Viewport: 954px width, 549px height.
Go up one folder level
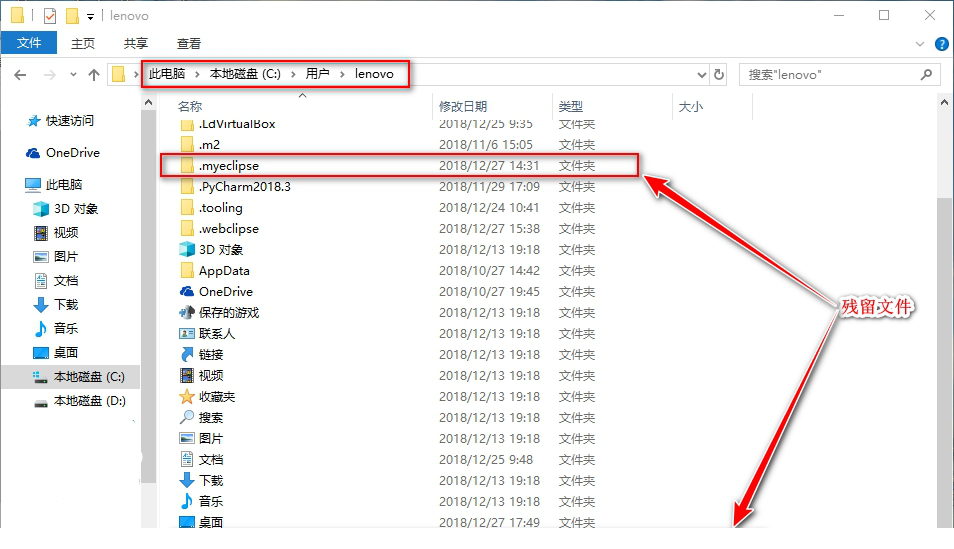coord(94,75)
